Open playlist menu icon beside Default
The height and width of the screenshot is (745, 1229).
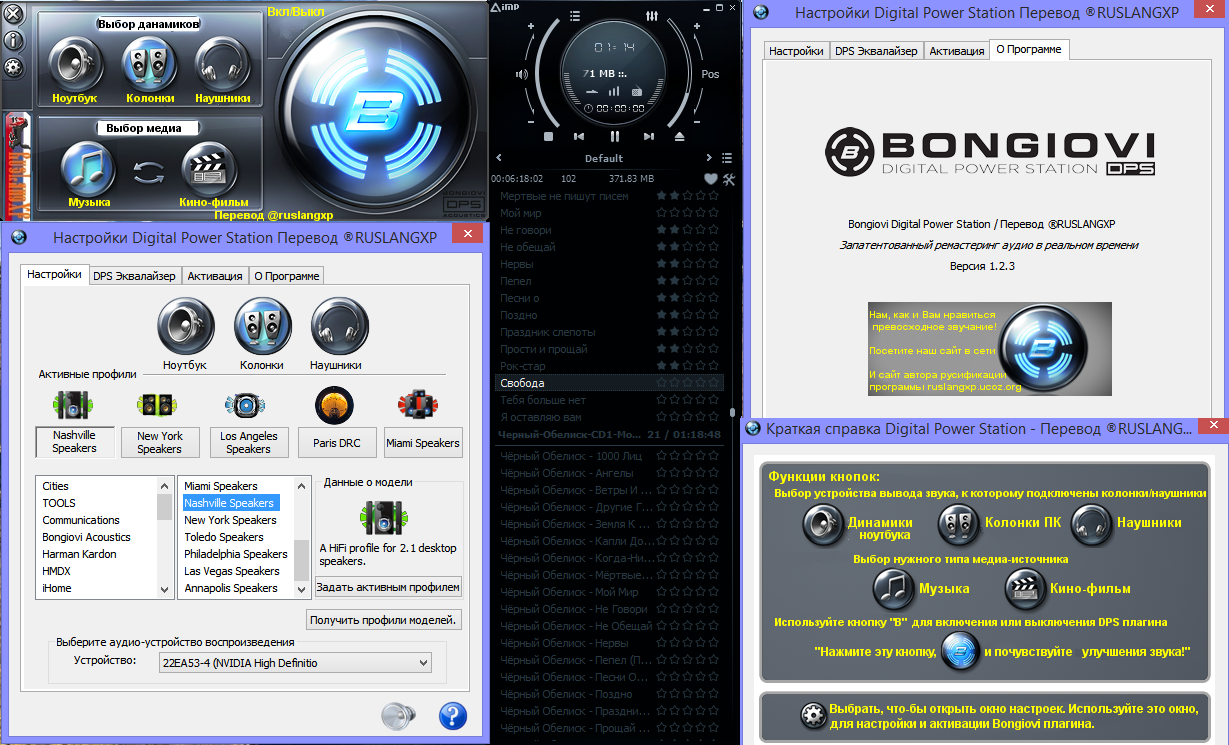pyautogui.click(x=727, y=158)
